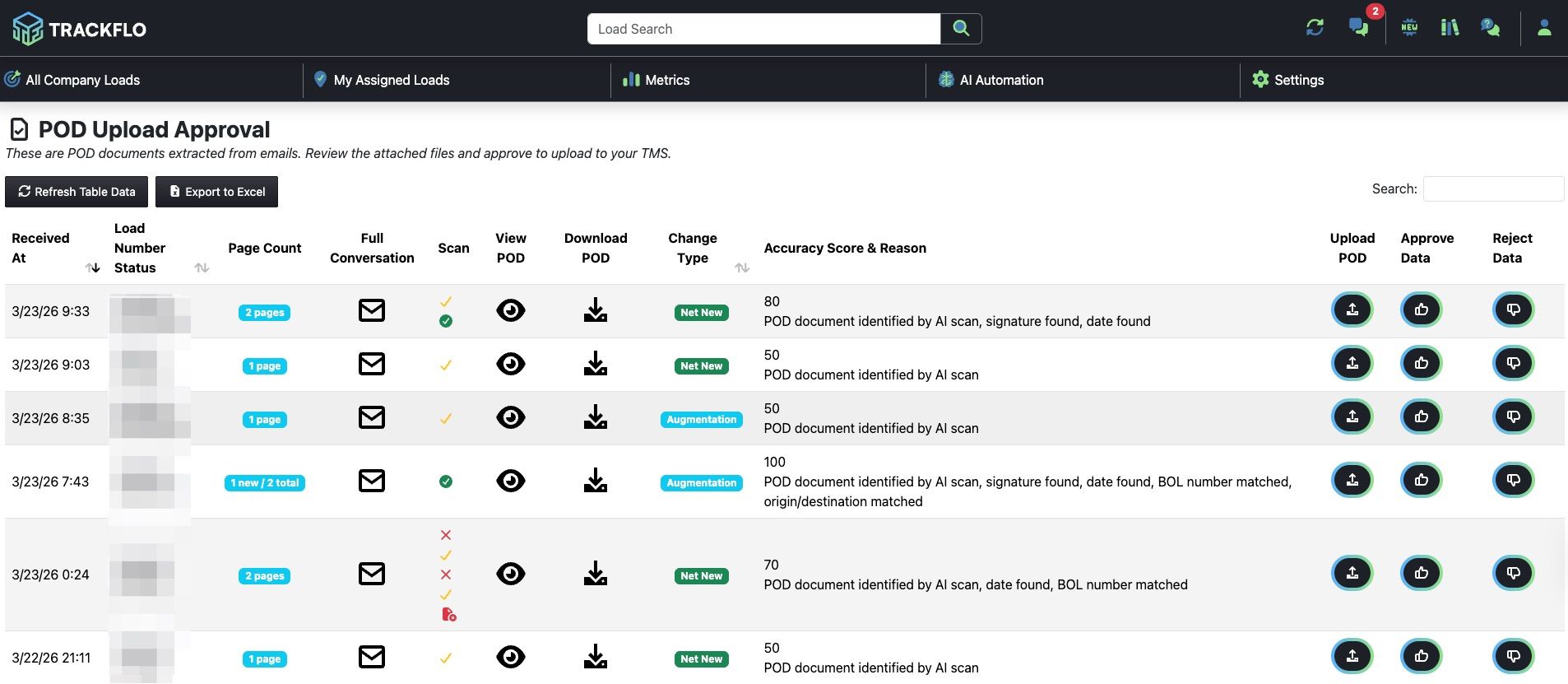The image size is (1568, 684).
Task: Open chat messages icon with badge 2
Action: click(x=1359, y=27)
